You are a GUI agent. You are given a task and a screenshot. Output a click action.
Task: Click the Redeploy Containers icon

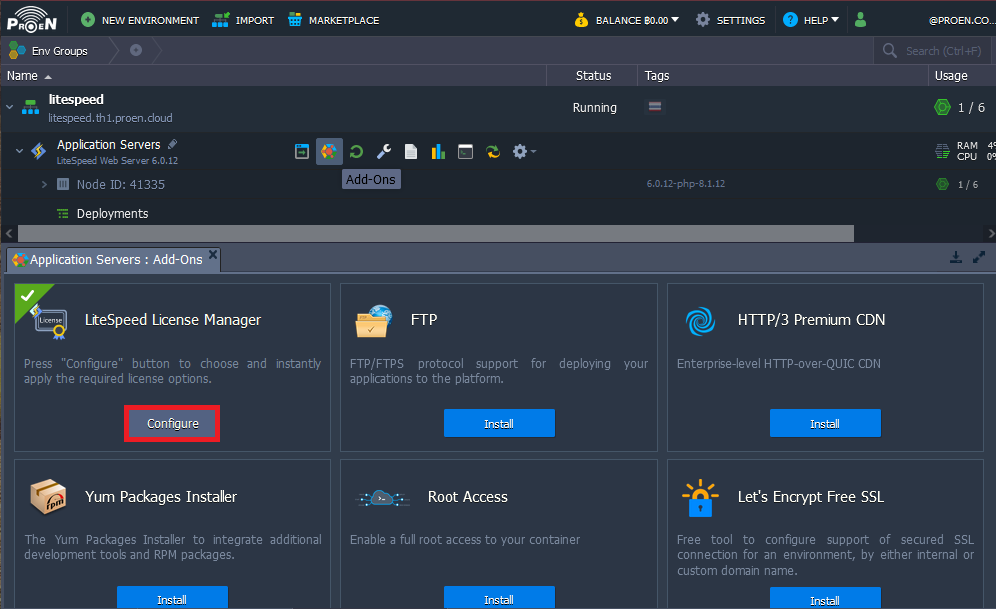(x=492, y=151)
